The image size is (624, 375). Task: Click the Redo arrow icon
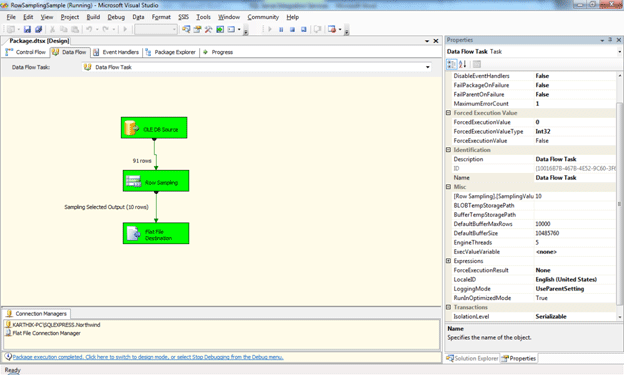105,29
